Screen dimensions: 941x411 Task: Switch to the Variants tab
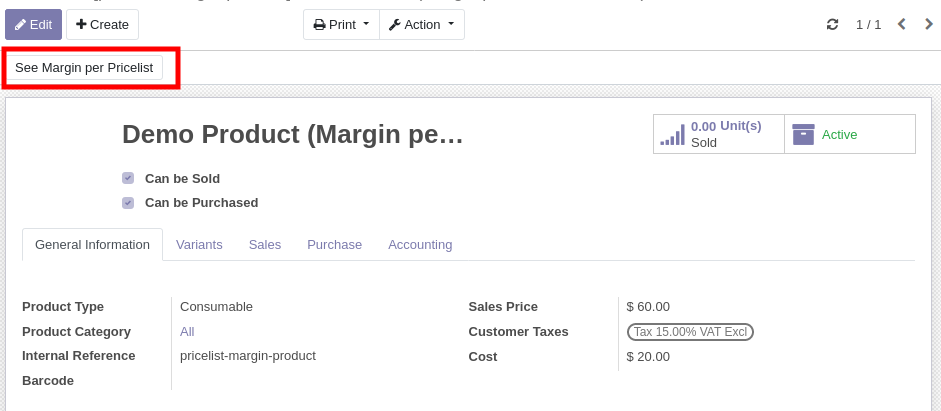tap(199, 244)
